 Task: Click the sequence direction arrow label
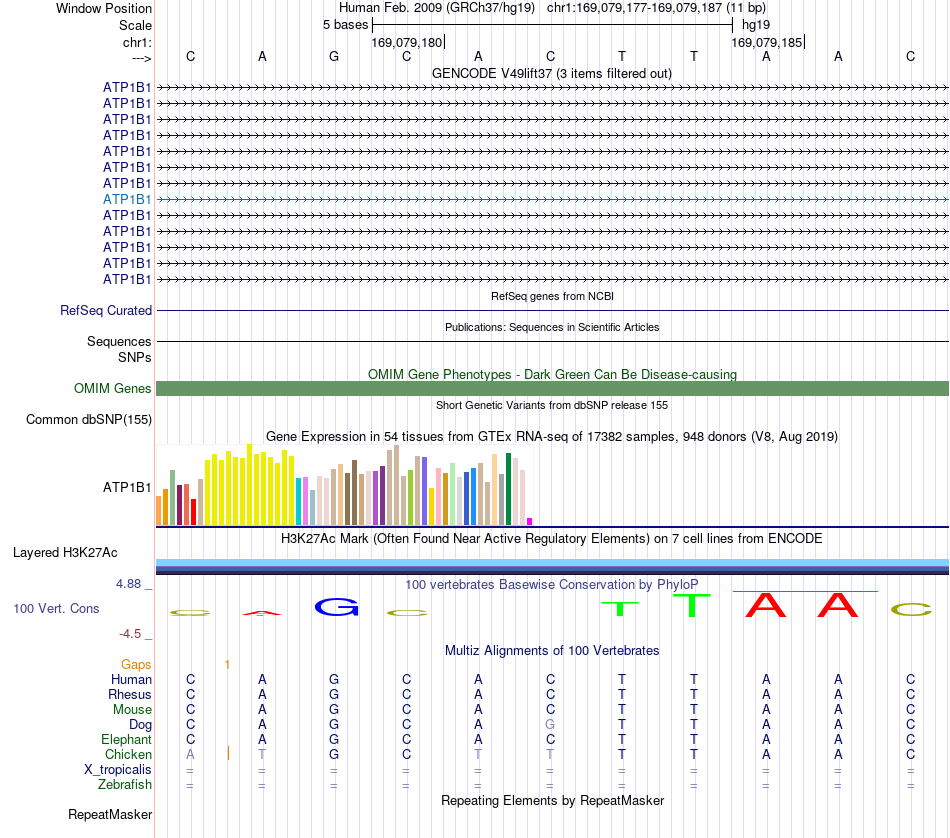141,58
